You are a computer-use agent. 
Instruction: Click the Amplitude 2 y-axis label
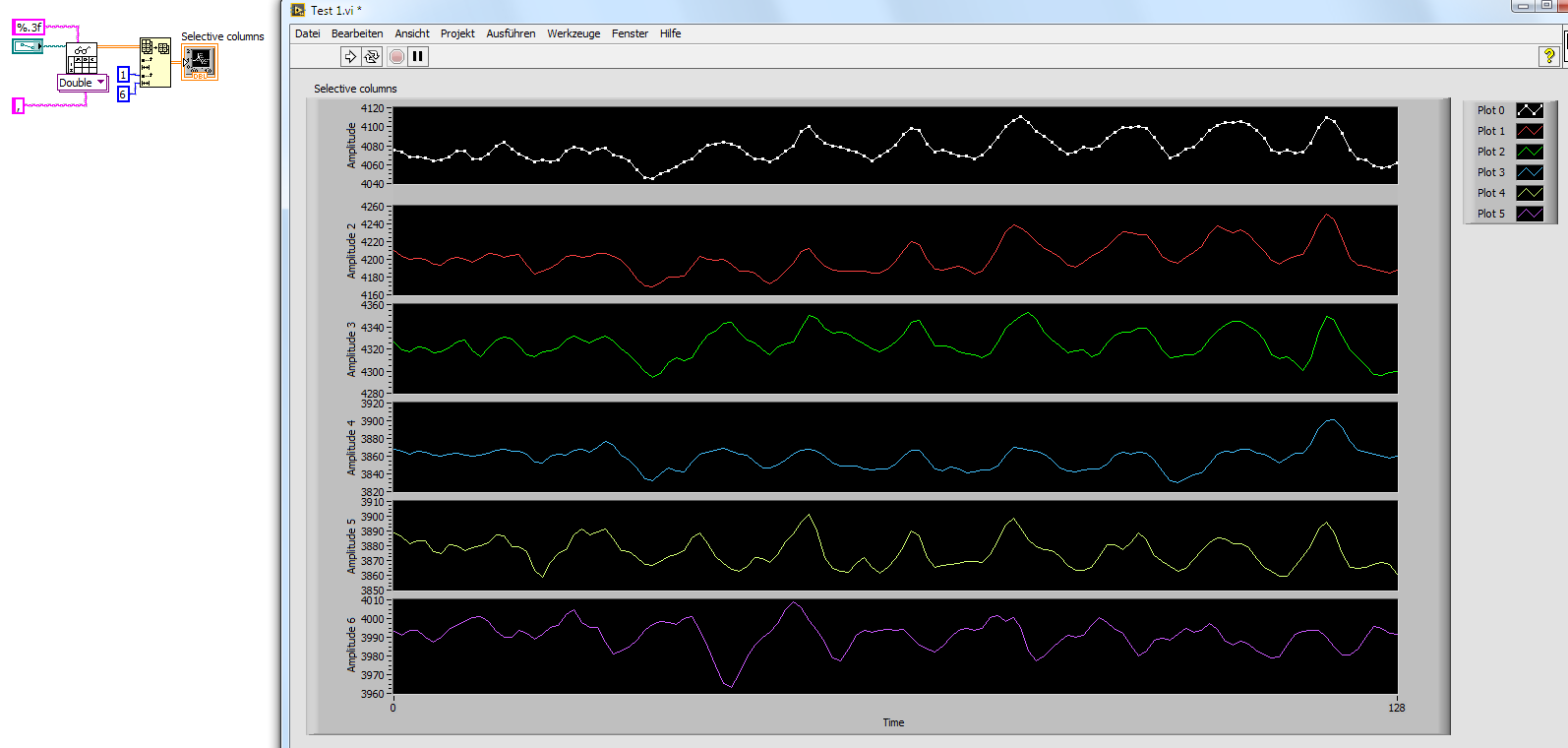pyautogui.click(x=351, y=251)
